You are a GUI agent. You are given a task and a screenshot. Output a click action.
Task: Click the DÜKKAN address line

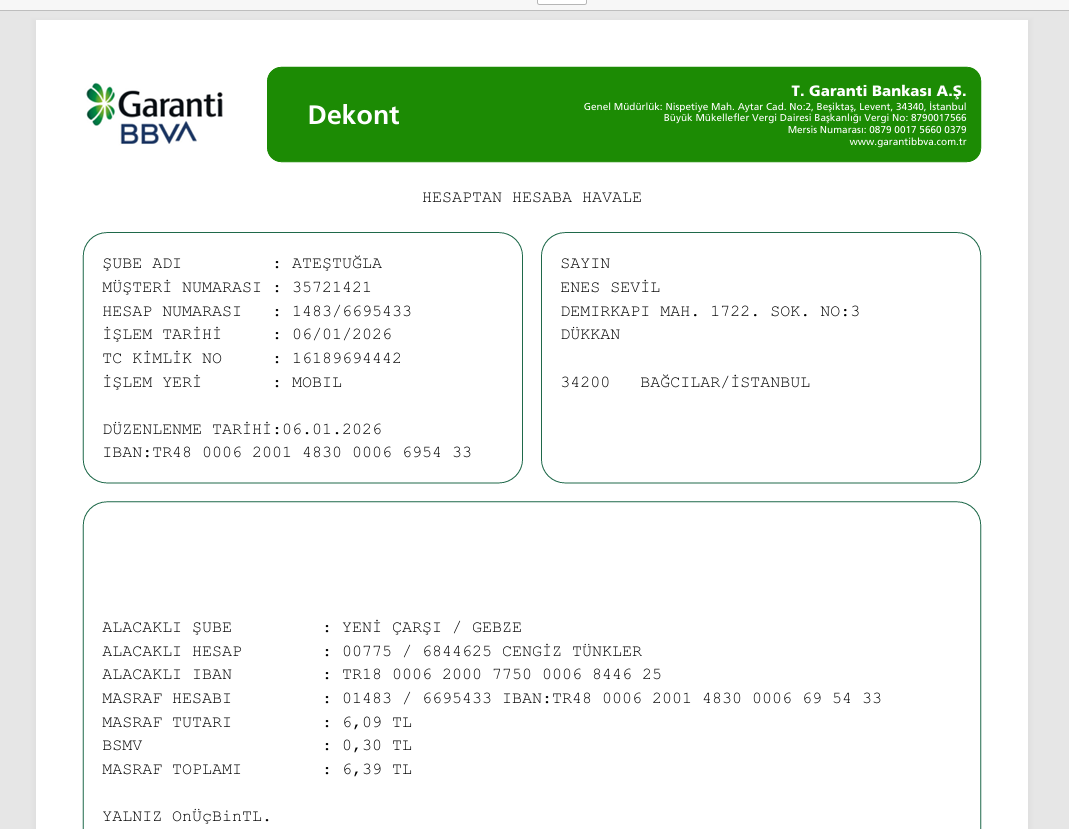pos(590,335)
